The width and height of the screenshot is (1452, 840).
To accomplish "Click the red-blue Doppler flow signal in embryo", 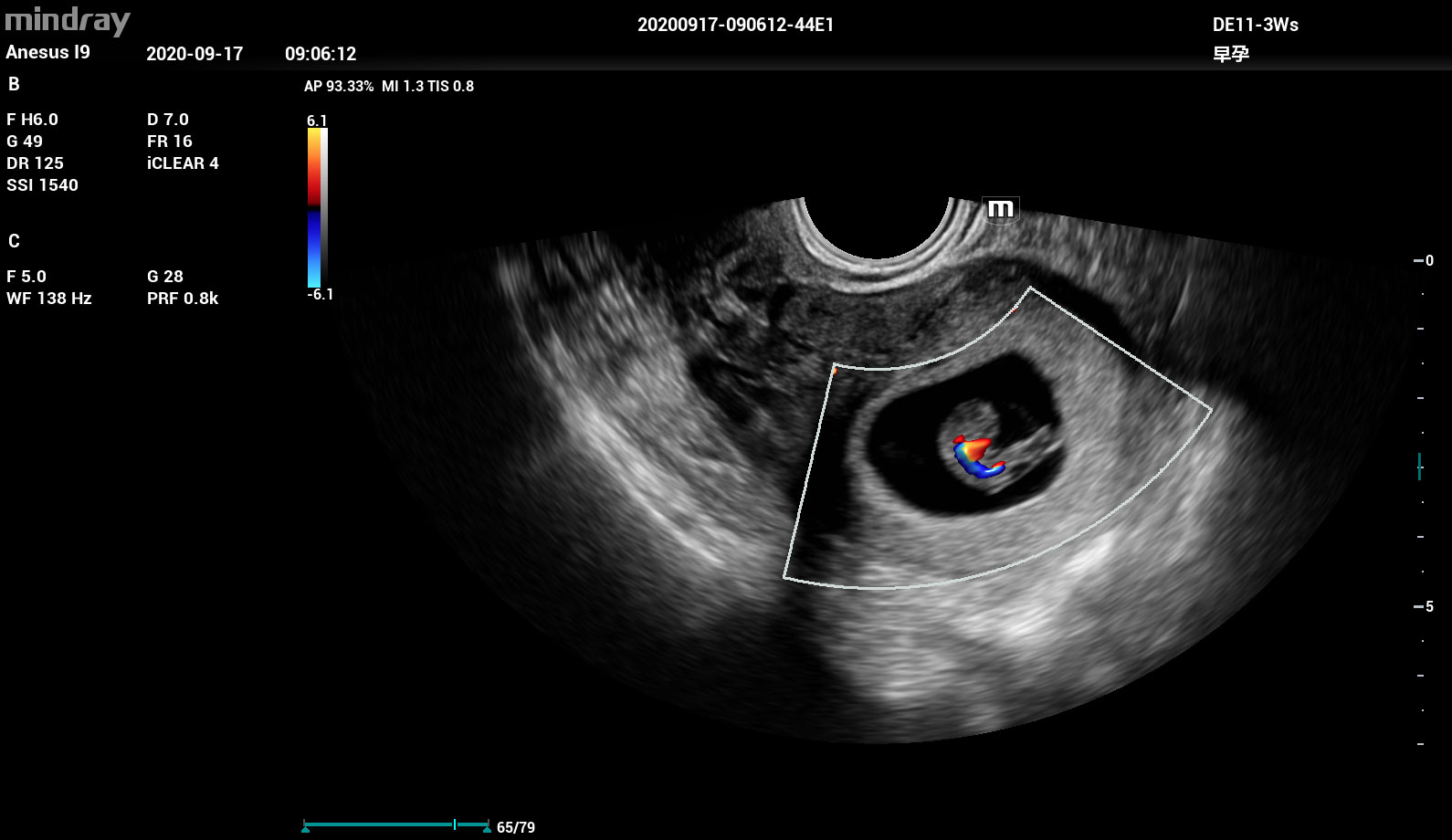I will point(977,455).
